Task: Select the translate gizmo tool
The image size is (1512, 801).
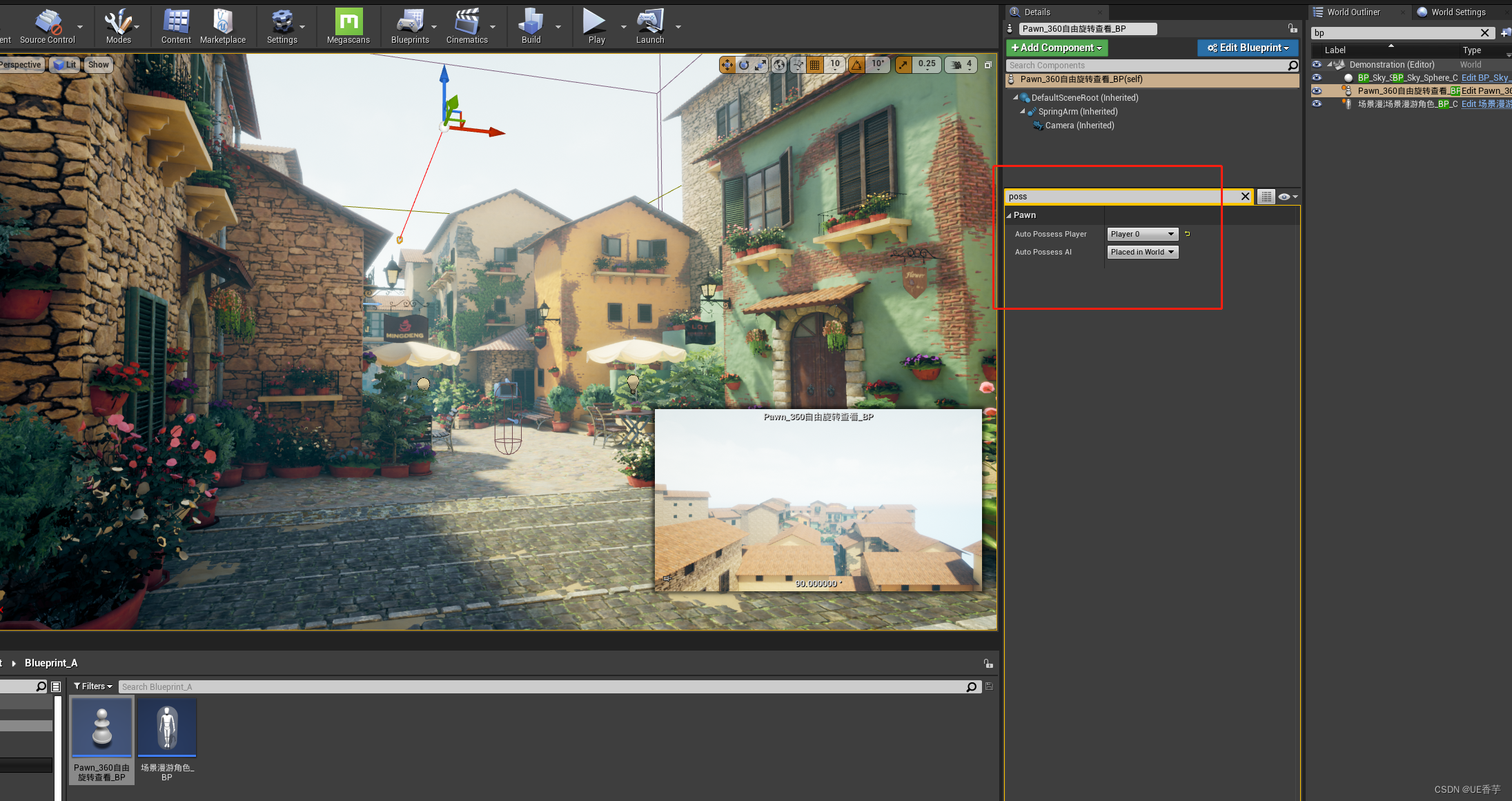Action: (727, 65)
